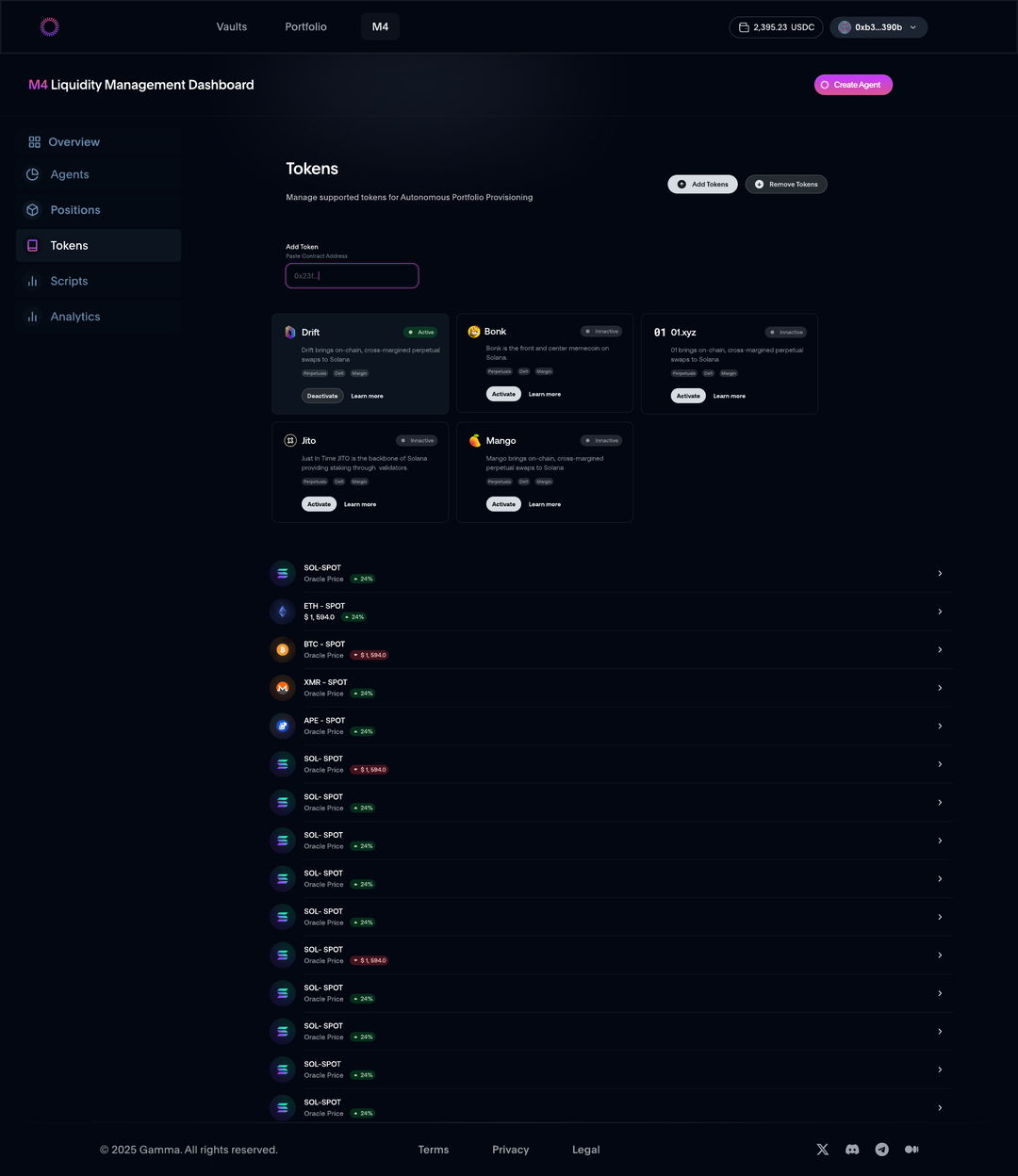Click the Overview grid icon in sidebar
Screen dimensions: 1018x1176
[34, 142]
